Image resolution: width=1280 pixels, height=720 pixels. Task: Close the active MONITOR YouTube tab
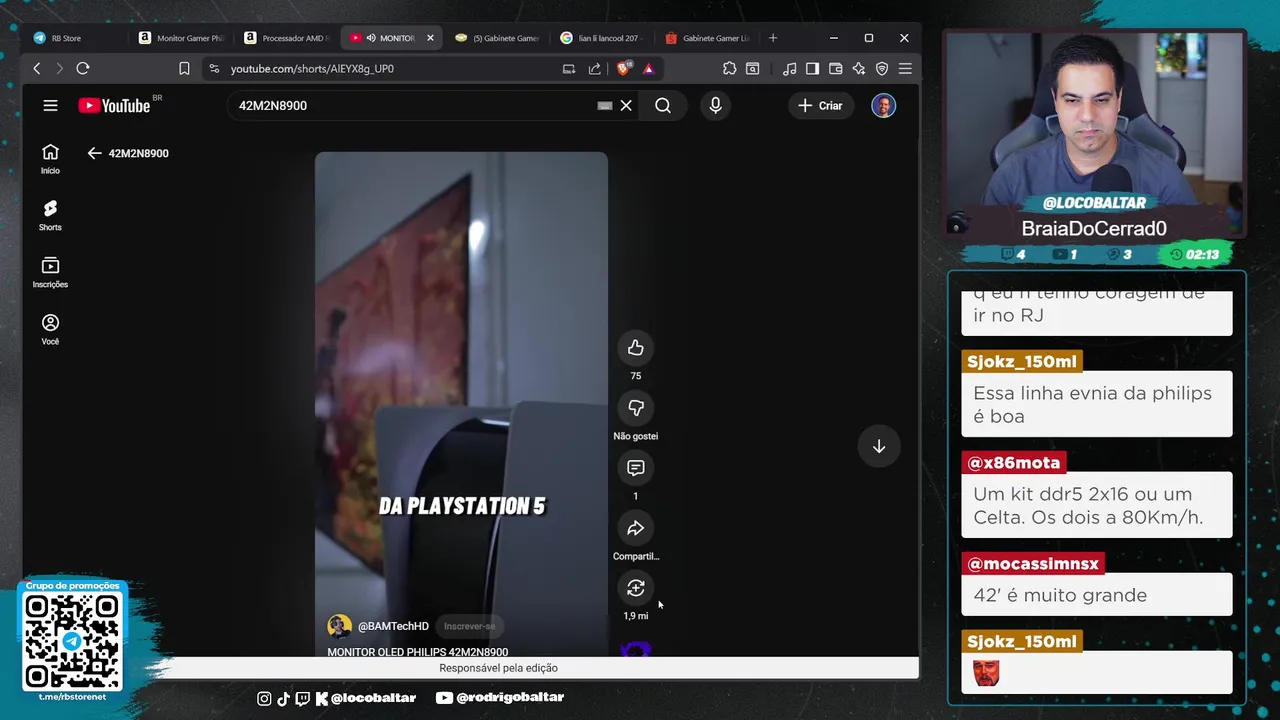(430, 38)
